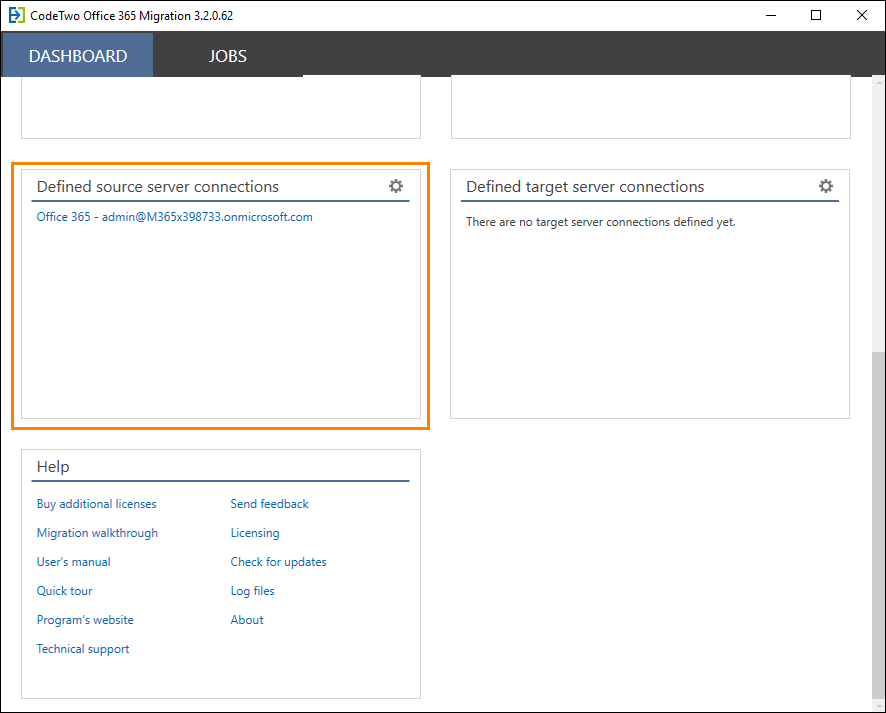Start the Quick tour
The width and height of the screenshot is (886, 713).
click(64, 591)
